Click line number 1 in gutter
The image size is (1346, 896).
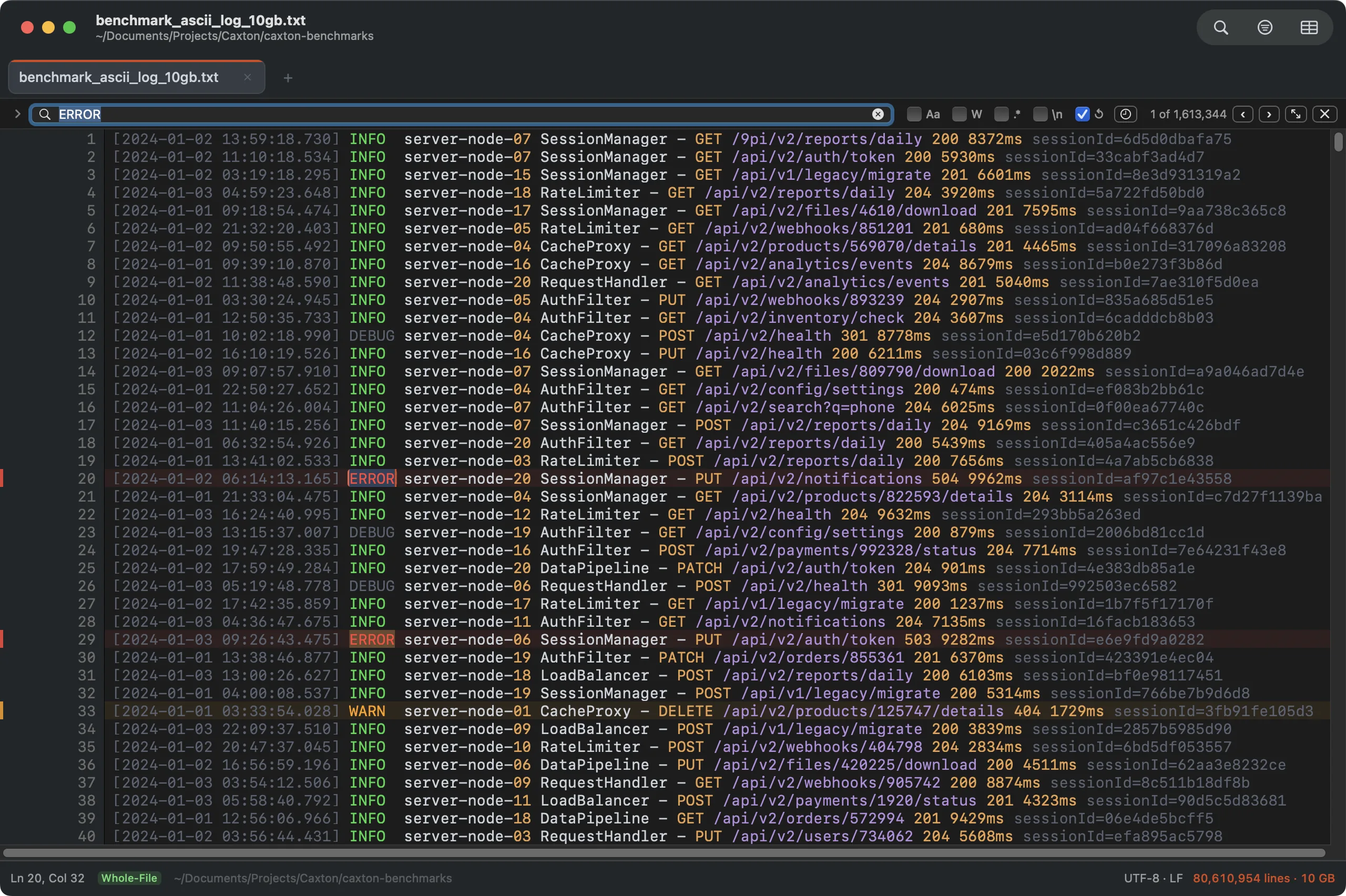coord(91,139)
